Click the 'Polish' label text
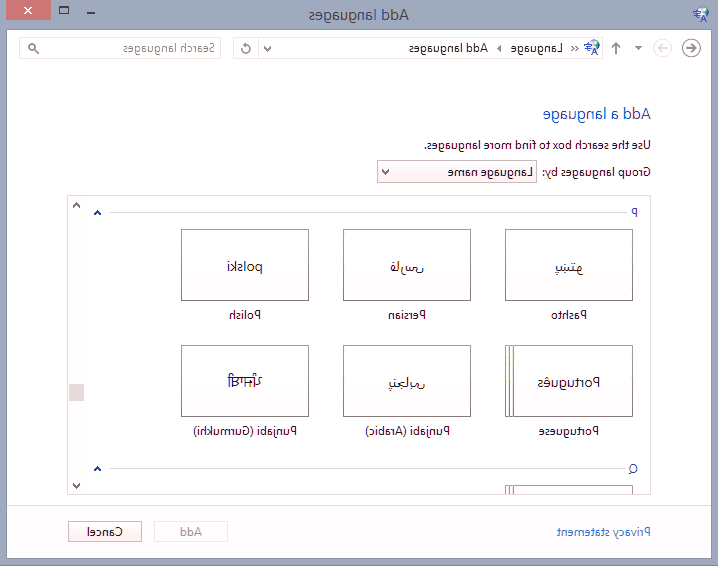 [245, 315]
